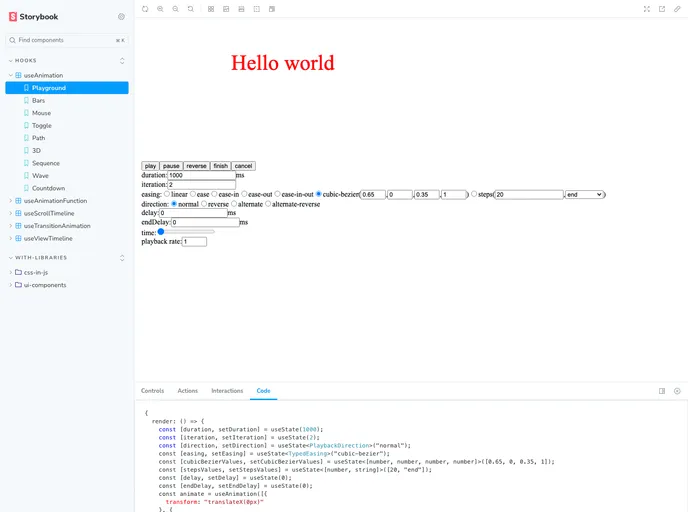
Task: Expand the useAnimationFunction chevron
Action: (11, 201)
